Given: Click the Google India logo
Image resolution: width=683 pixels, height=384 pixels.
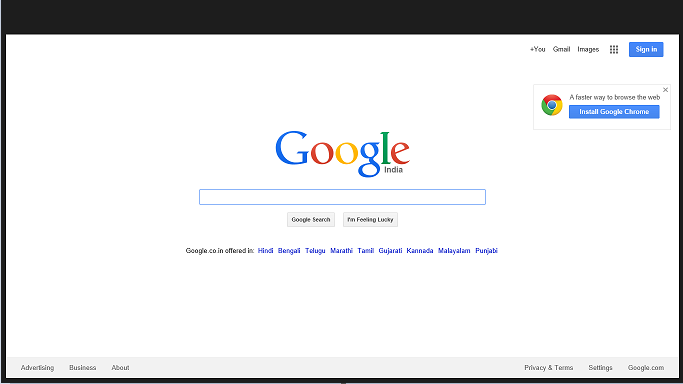Looking at the screenshot, I should coord(342,154).
